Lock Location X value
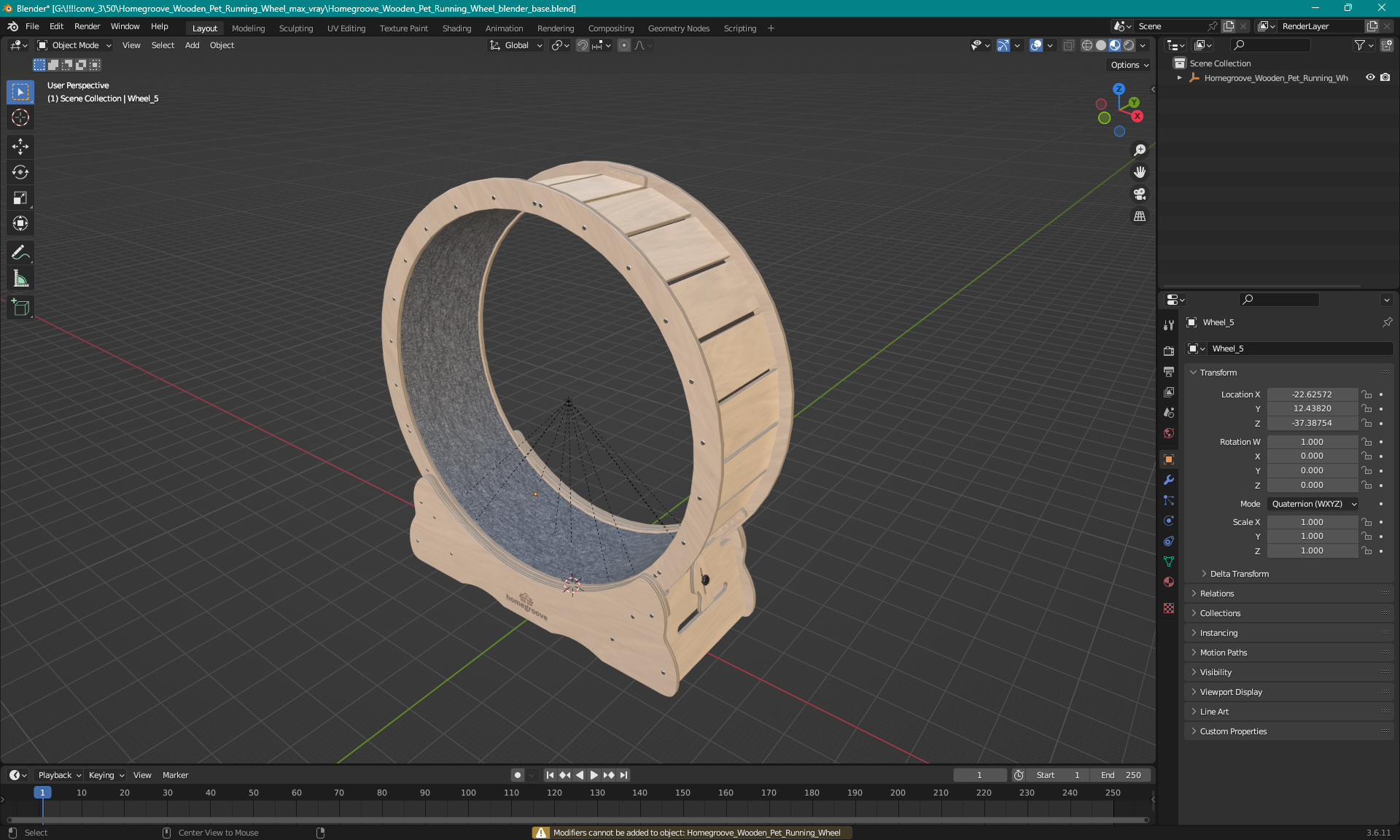Image resolution: width=1400 pixels, height=840 pixels. point(1367,394)
